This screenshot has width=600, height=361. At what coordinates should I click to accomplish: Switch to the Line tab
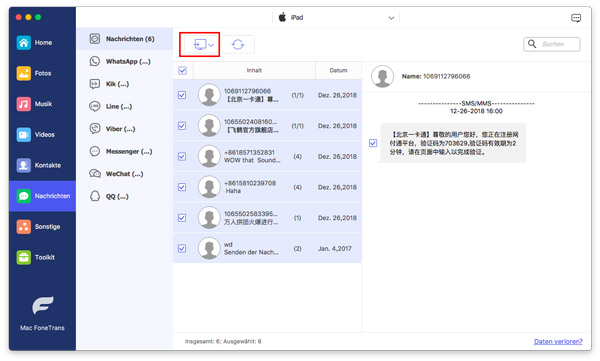pos(125,106)
